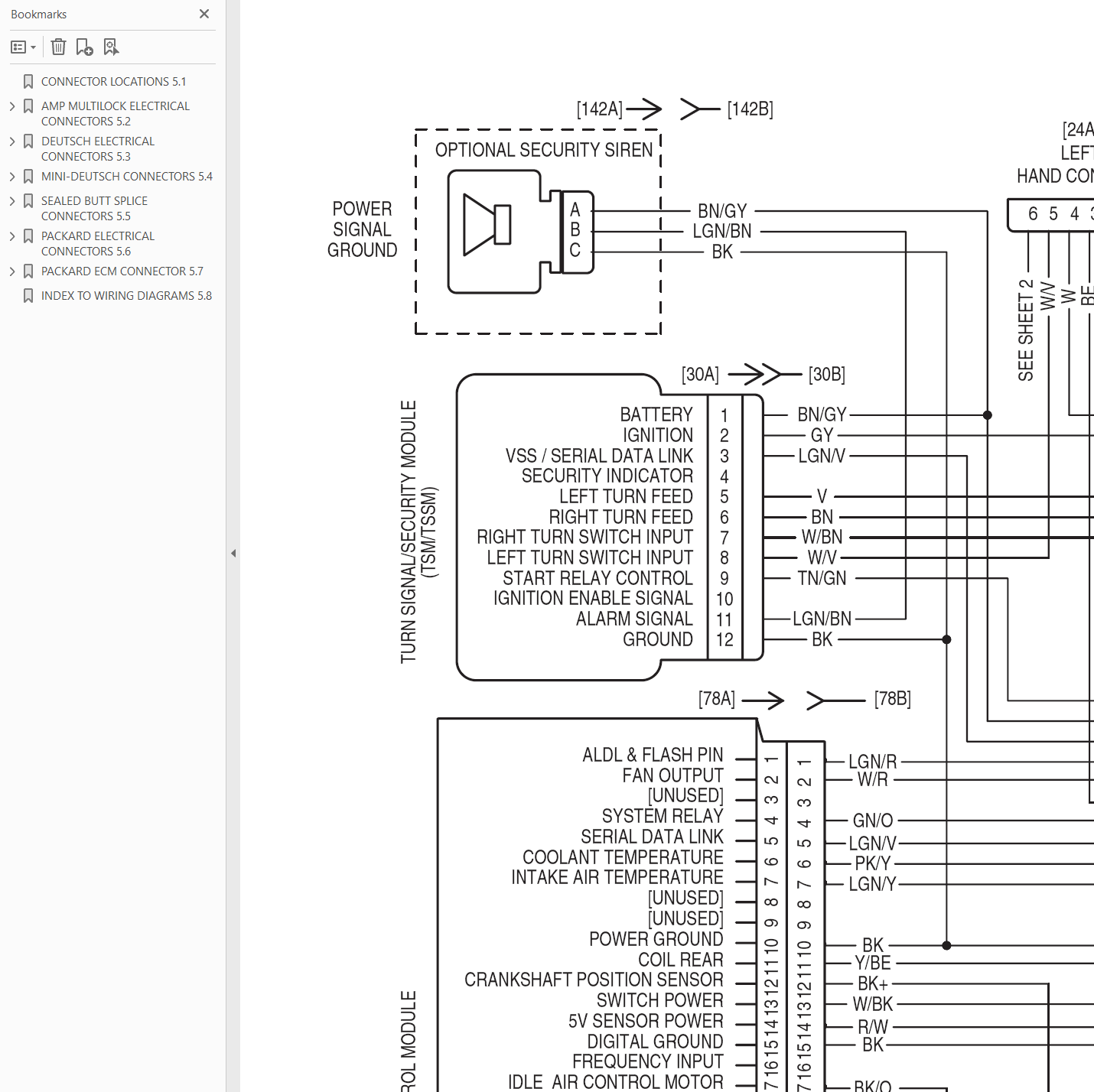Click the PK/Y wire label
The image size is (1094, 1092).
coord(873,863)
